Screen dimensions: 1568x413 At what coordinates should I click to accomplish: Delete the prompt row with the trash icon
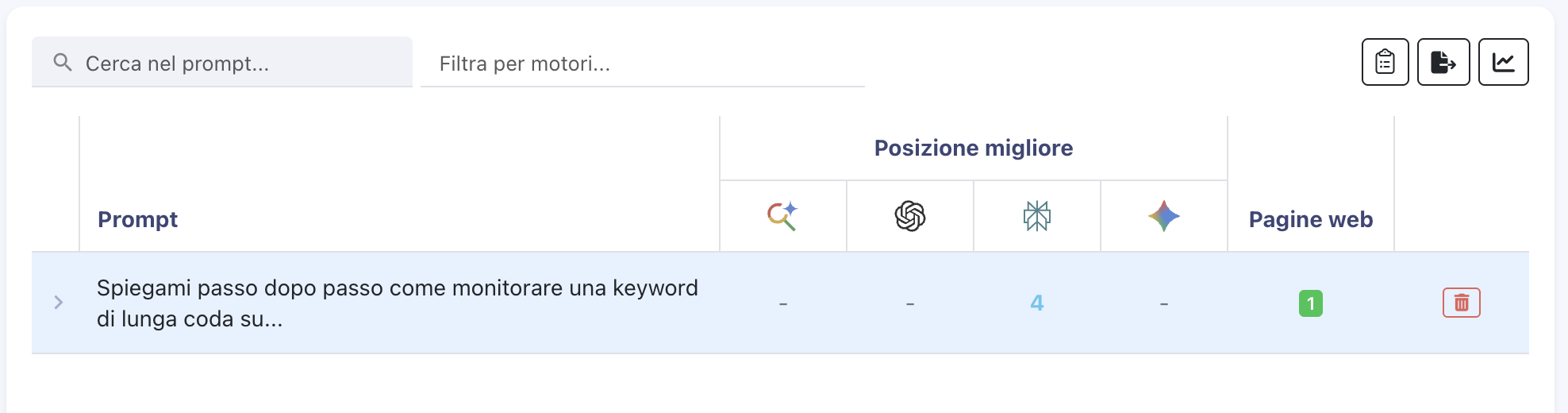[x=1461, y=303]
